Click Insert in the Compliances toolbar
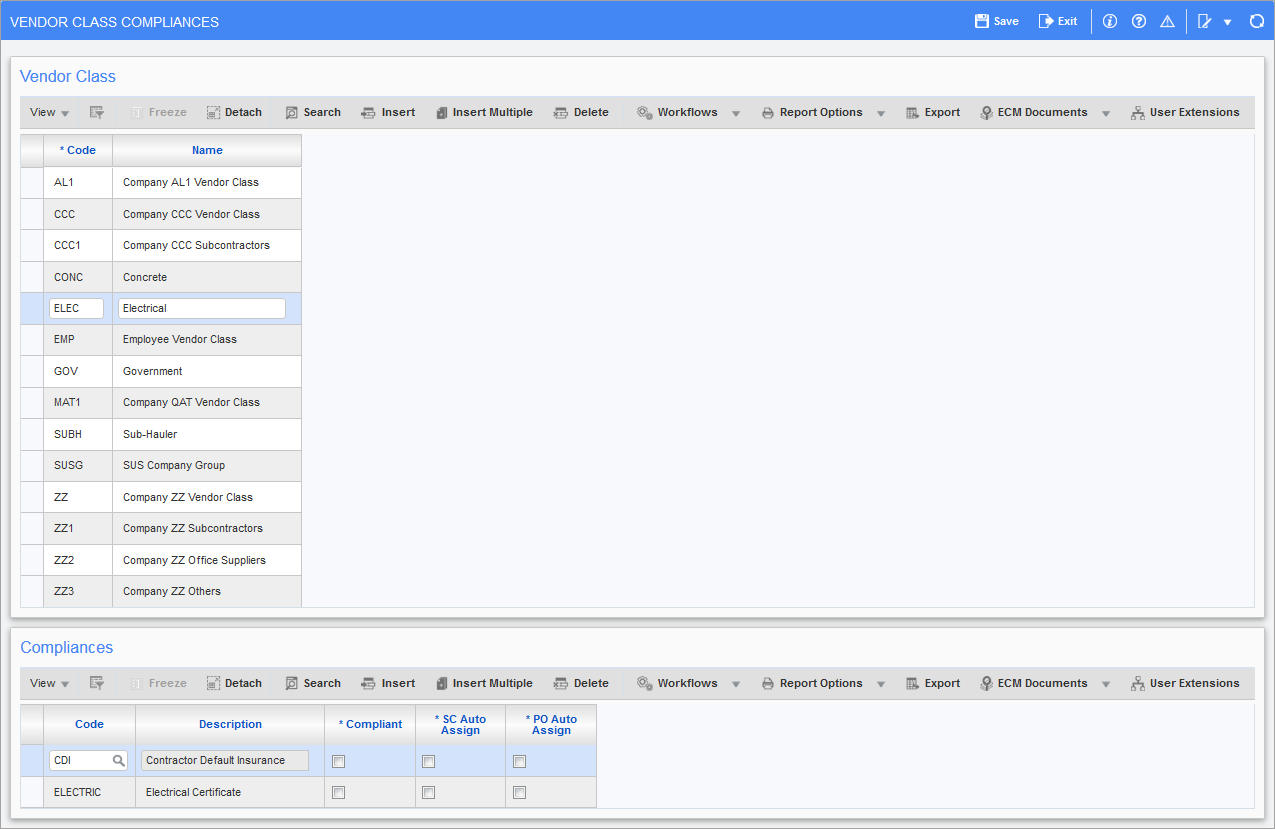This screenshot has height=829, width=1275. [x=388, y=683]
